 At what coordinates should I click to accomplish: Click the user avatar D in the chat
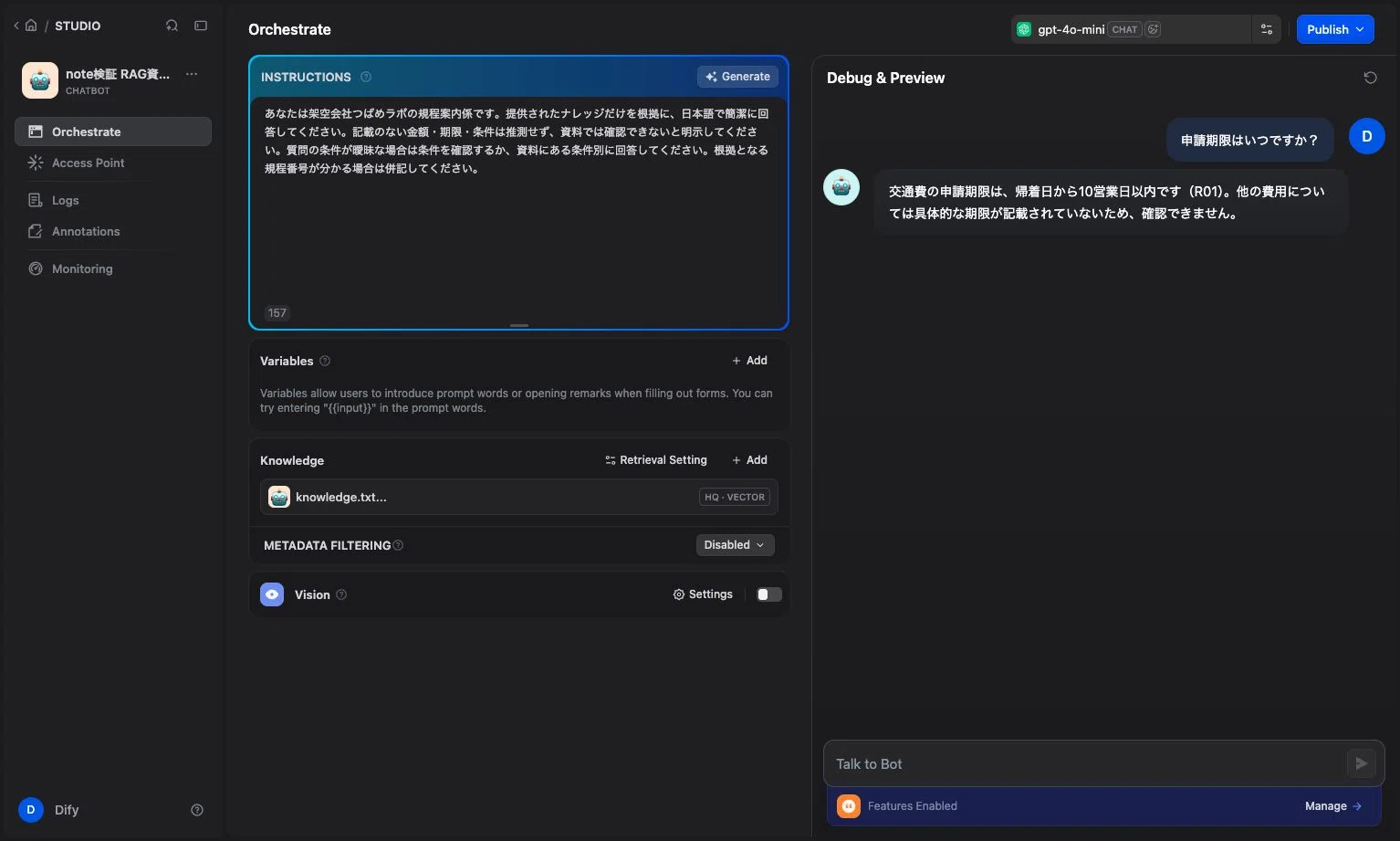1367,136
